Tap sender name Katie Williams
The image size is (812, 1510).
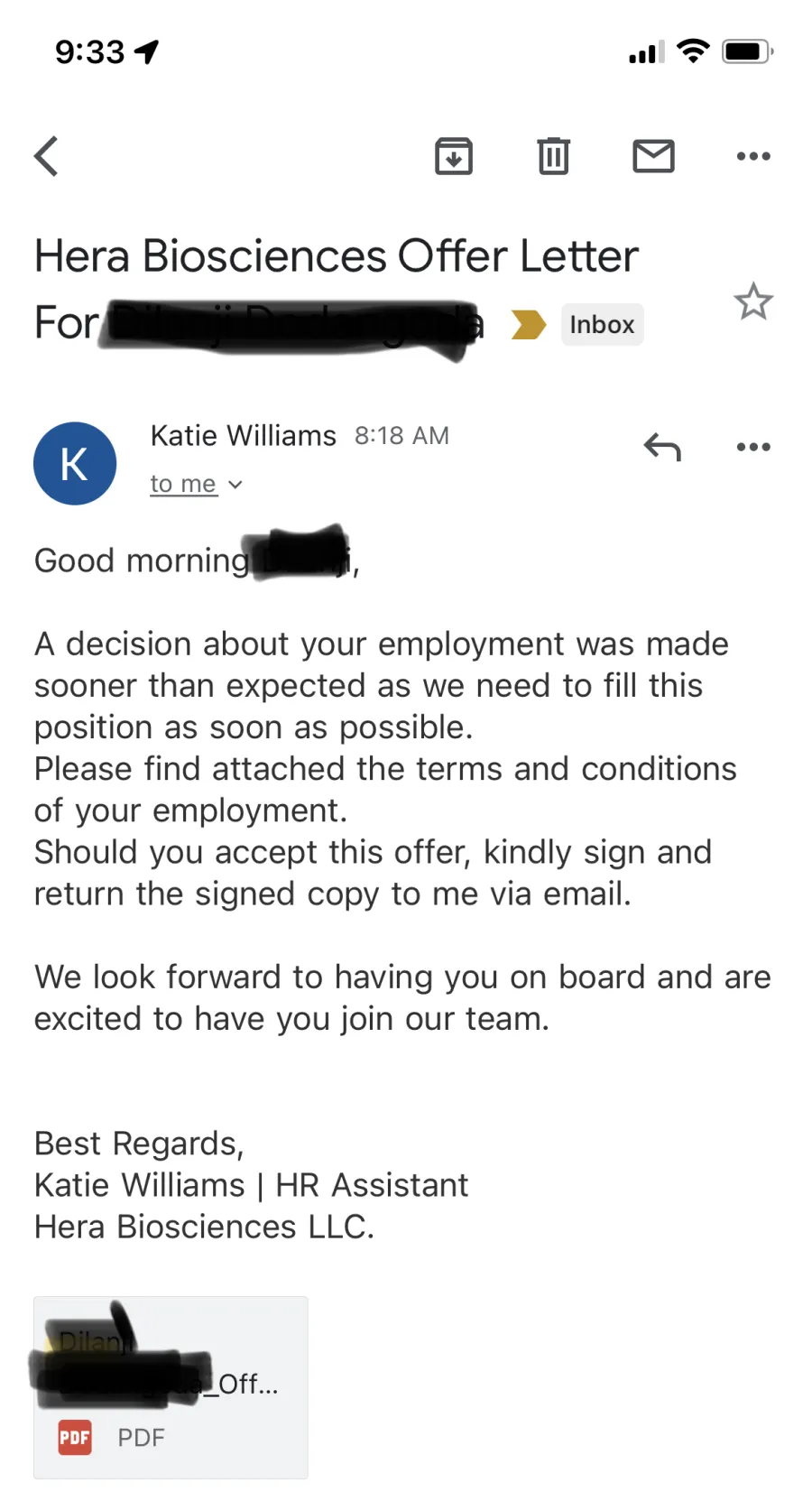click(243, 435)
